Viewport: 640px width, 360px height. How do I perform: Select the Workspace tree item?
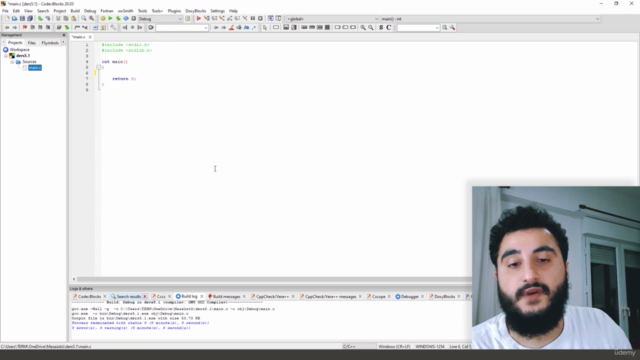click(20, 49)
